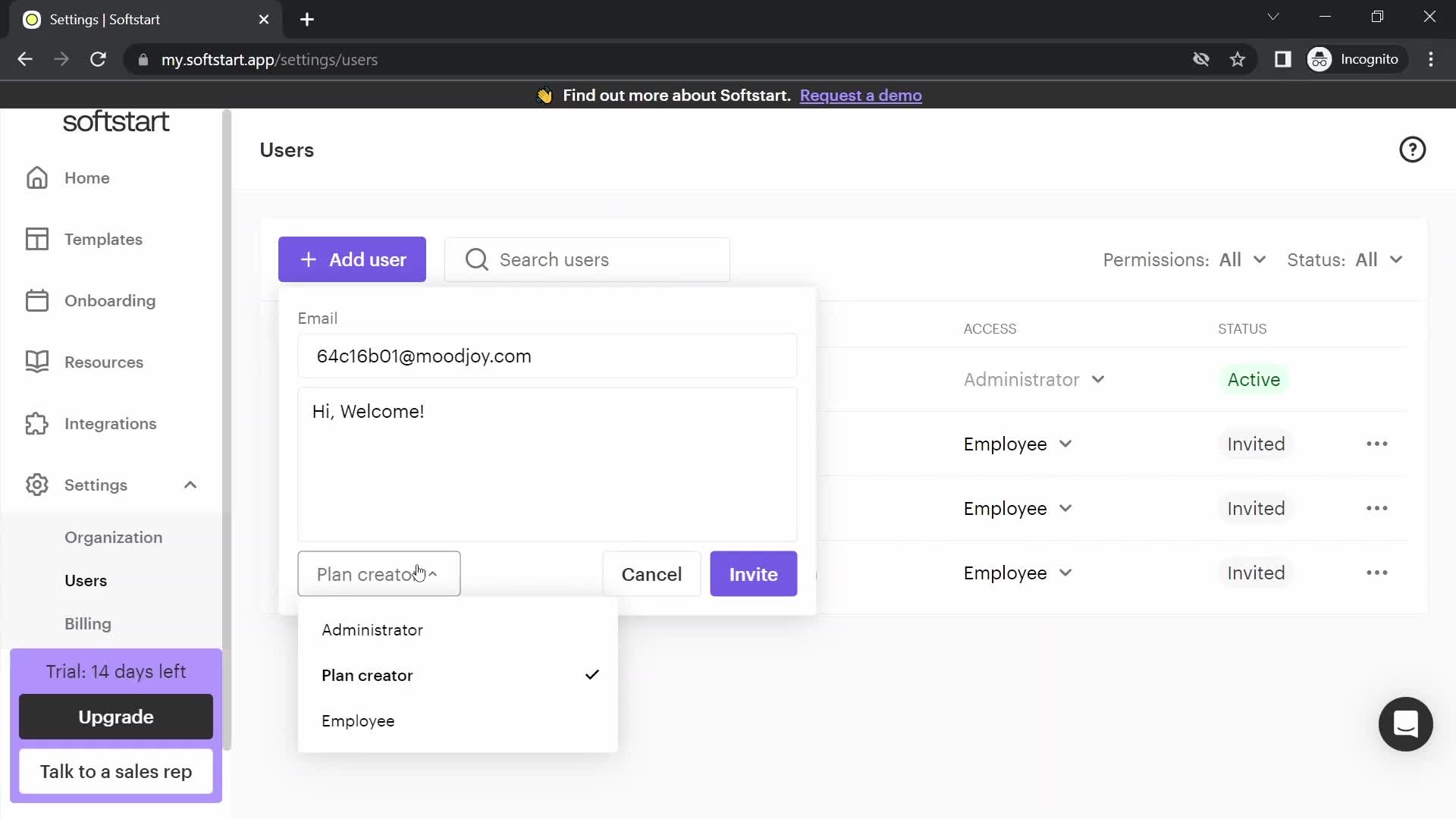This screenshot has height=819, width=1456.
Task: Open the Resources section
Action: tap(104, 362)
